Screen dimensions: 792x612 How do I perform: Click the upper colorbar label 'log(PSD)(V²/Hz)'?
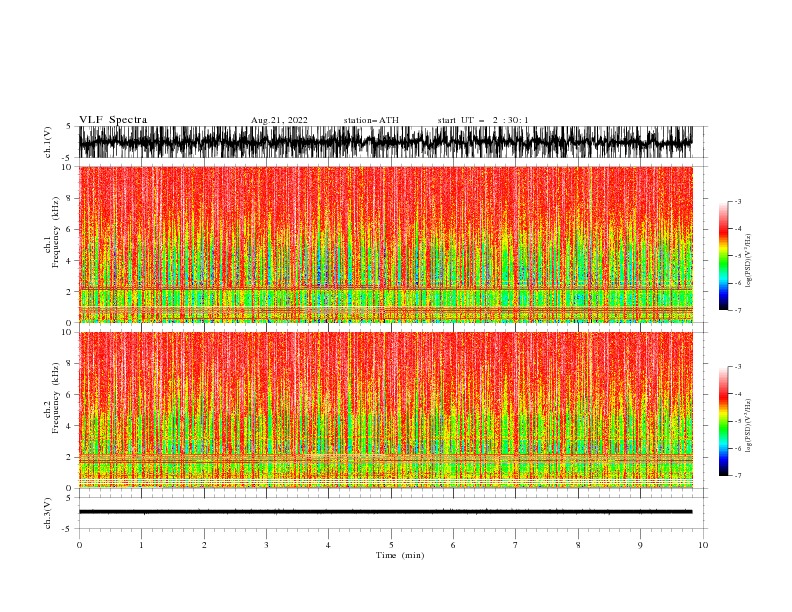[748, 261]
